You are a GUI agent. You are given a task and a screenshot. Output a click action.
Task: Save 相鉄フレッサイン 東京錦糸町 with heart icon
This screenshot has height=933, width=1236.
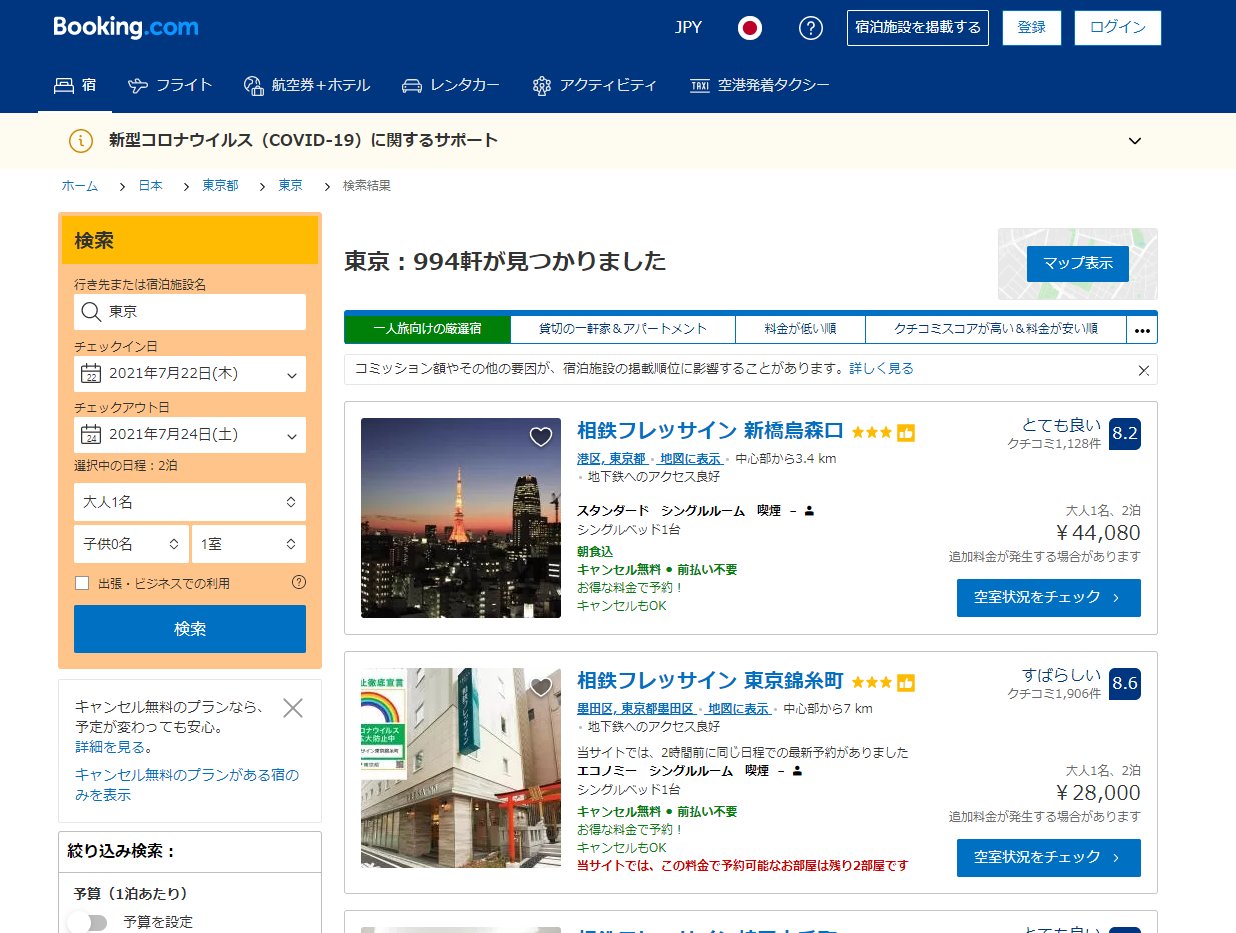coord(541,687)
